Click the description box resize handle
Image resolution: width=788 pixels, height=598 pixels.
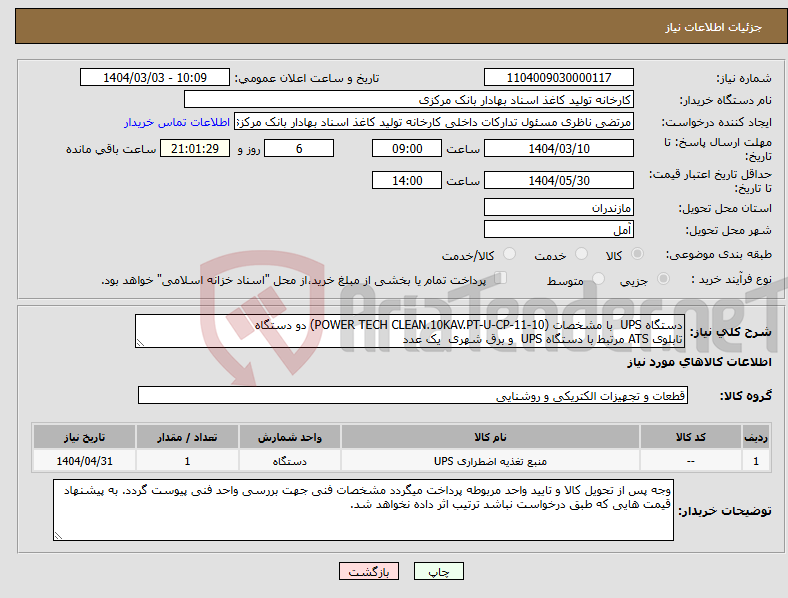click(x=140, y=343)
